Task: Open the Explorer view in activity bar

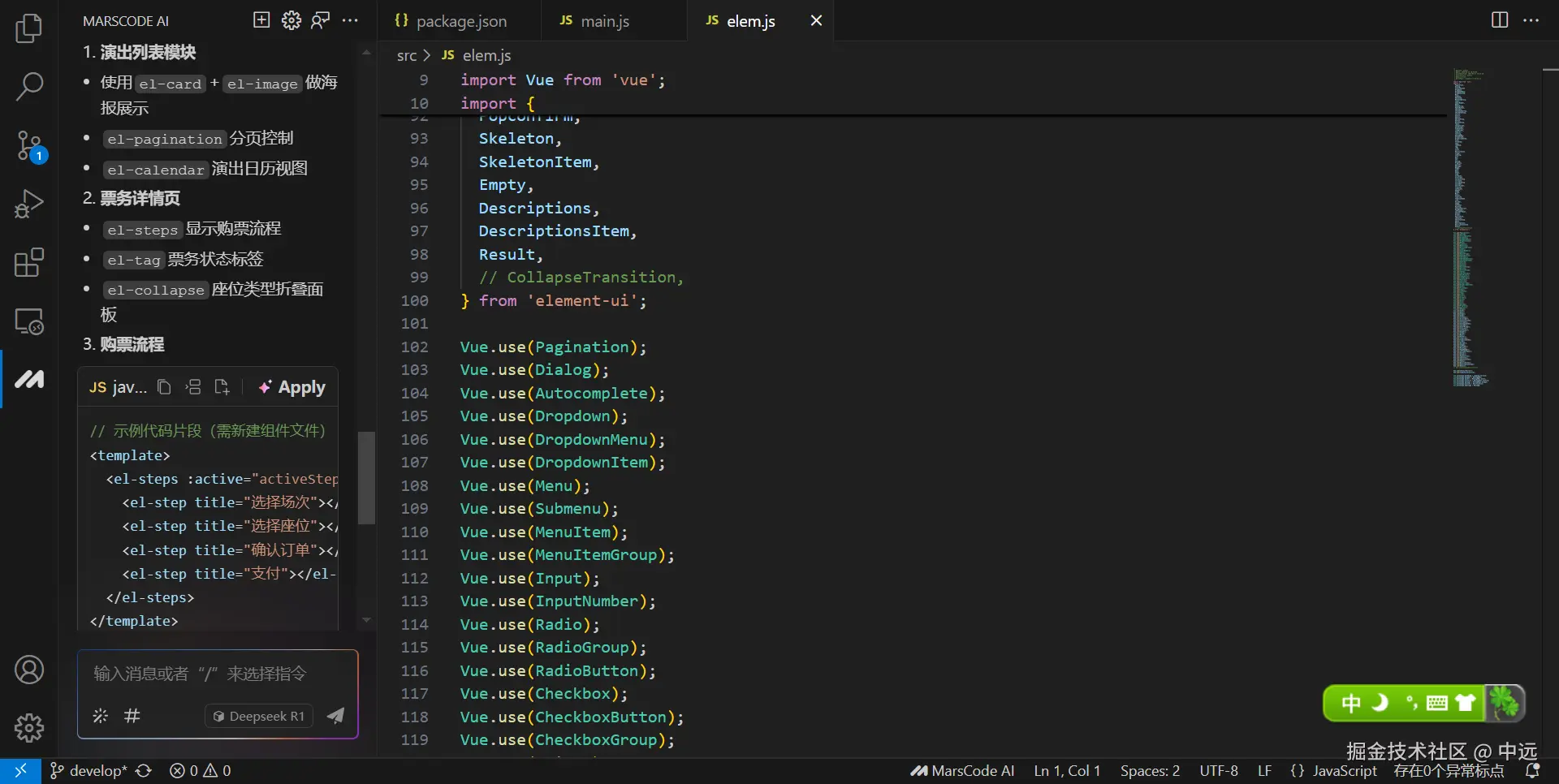Action: (29, 28)
